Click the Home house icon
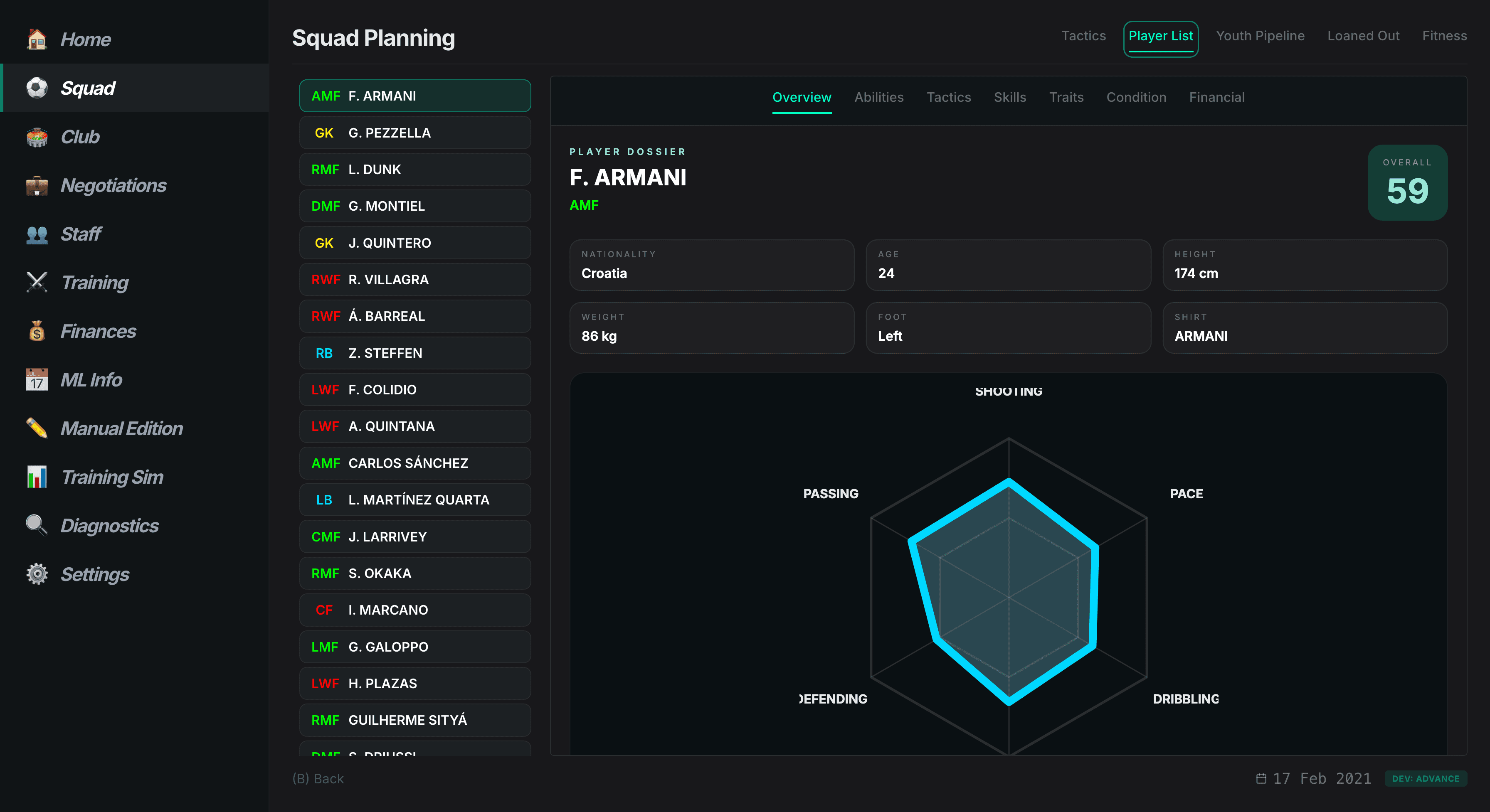The width and height of the screenshot is (1490, 812). pyautogui.click(x=37, y=39)
